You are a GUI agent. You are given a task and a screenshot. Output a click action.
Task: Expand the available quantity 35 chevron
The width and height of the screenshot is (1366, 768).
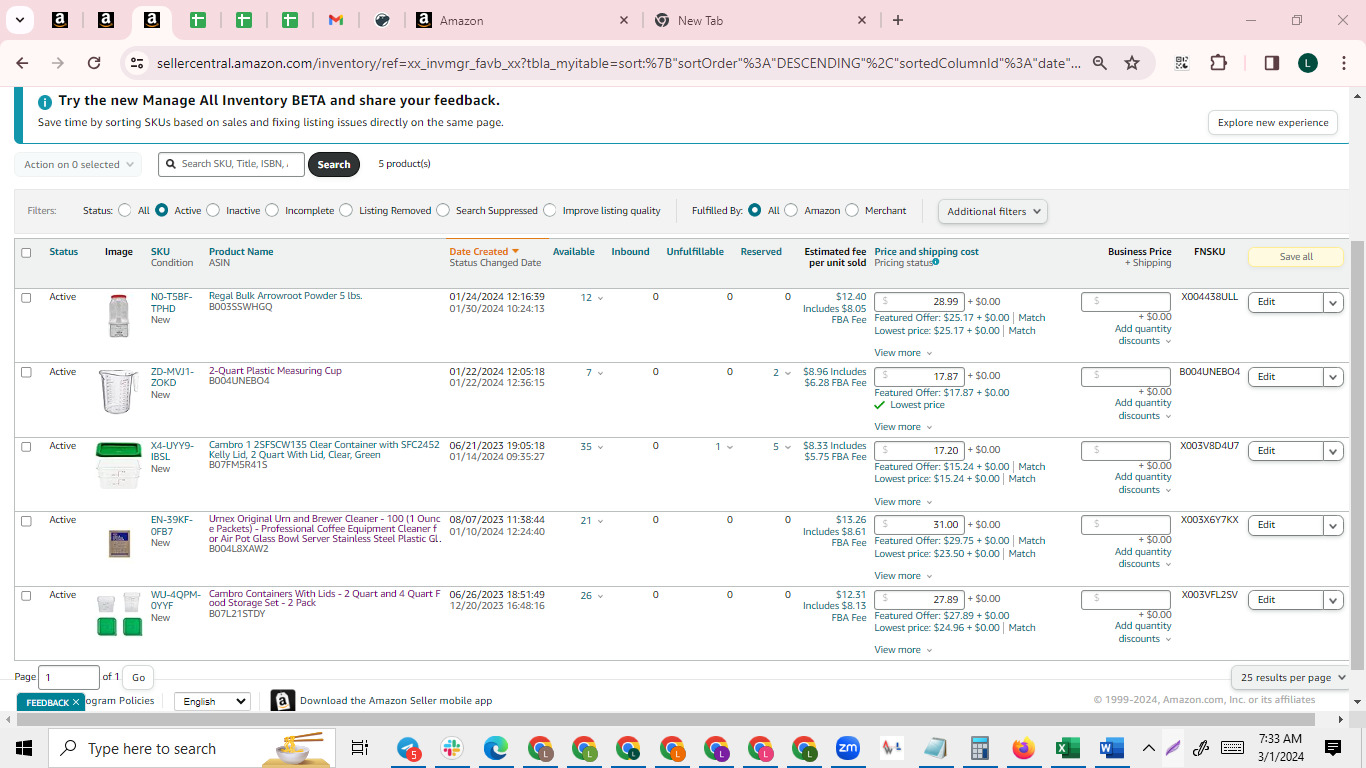coord(601,448)
